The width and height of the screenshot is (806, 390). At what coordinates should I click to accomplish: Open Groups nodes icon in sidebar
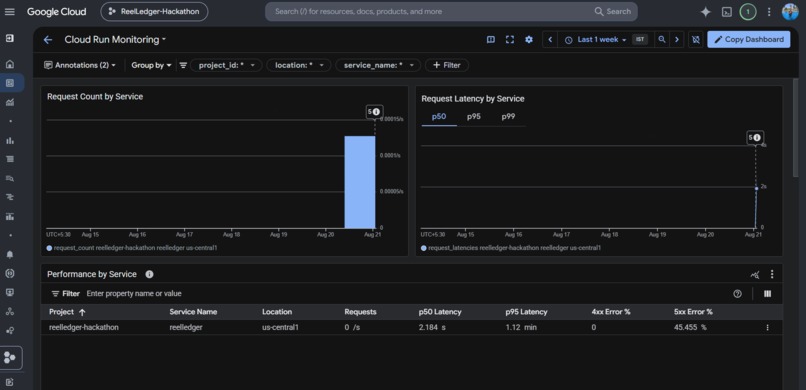click(x=10, y=311)
